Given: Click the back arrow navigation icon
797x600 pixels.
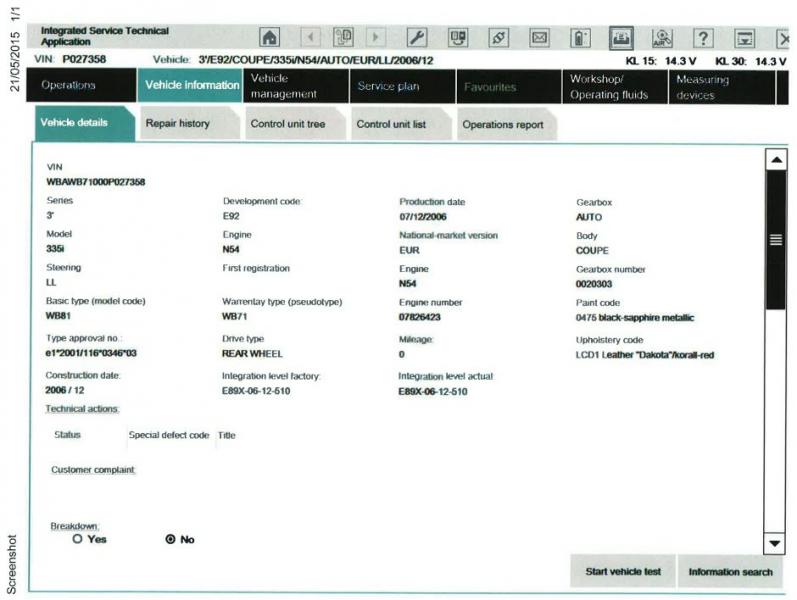Looking at the screenshot, I should [x=311, y=37].
